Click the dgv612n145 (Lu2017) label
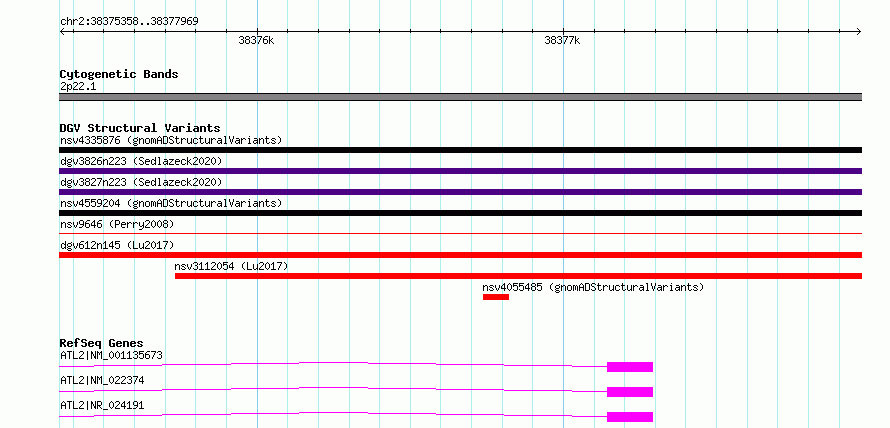 click(x=117, y=245)
